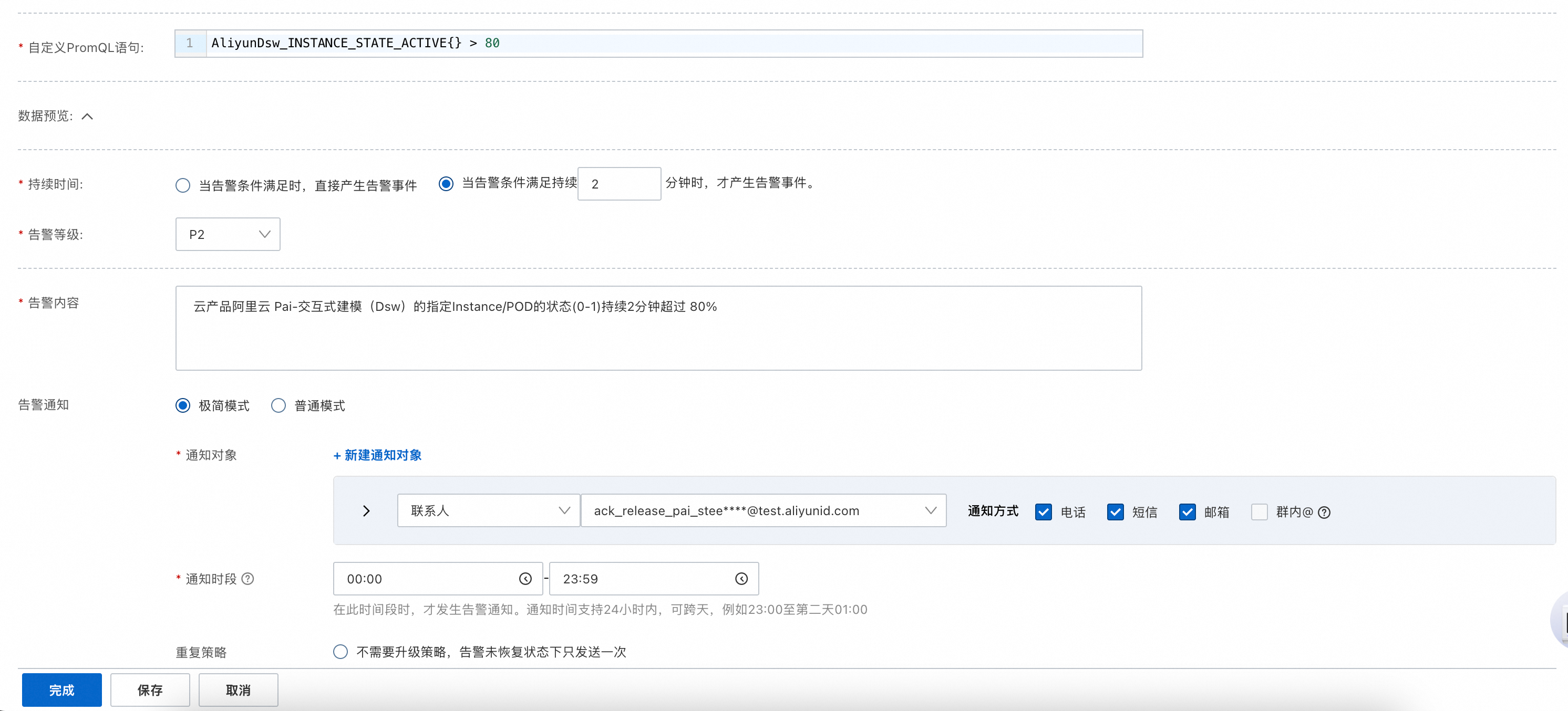This screenshot has width=1568, height=711.
Task: Click the help icon beside 通知时段
Action: 247,579
